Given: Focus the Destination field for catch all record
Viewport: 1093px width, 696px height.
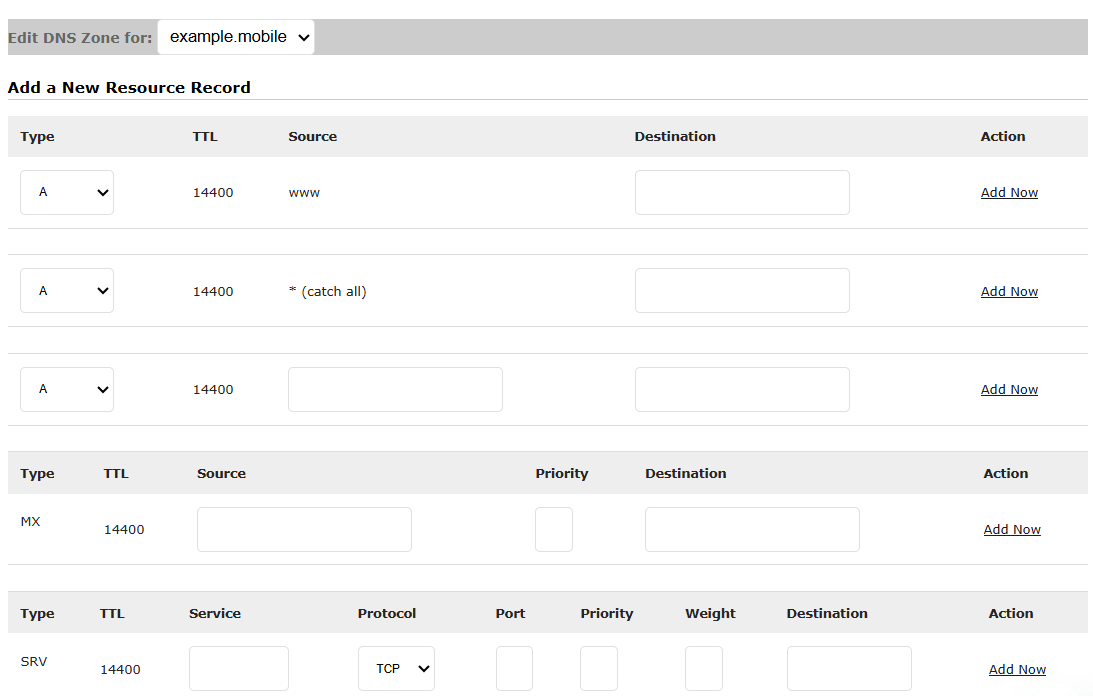Looking at the screenshot, I should [742, 291].
